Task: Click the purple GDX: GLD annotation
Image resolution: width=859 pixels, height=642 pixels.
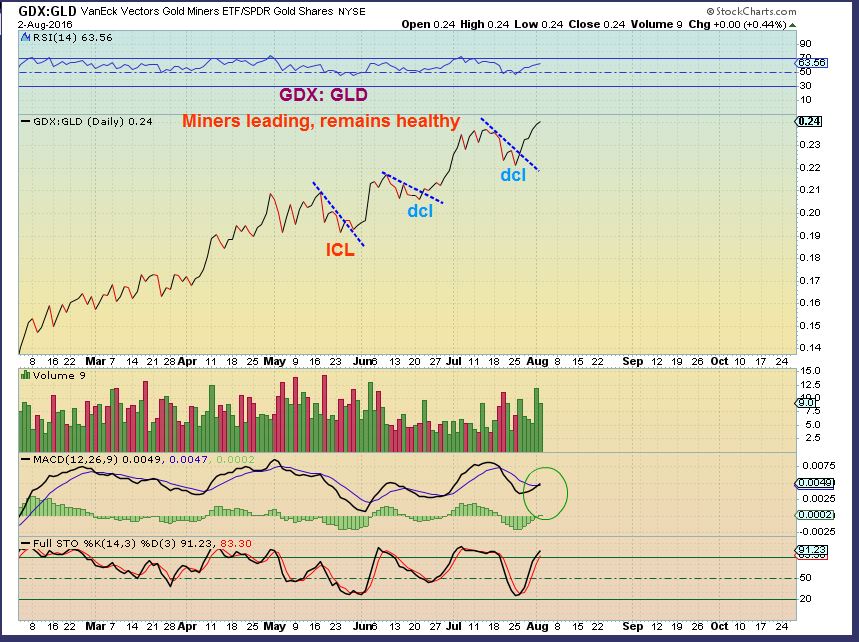Action: (323, 95)
